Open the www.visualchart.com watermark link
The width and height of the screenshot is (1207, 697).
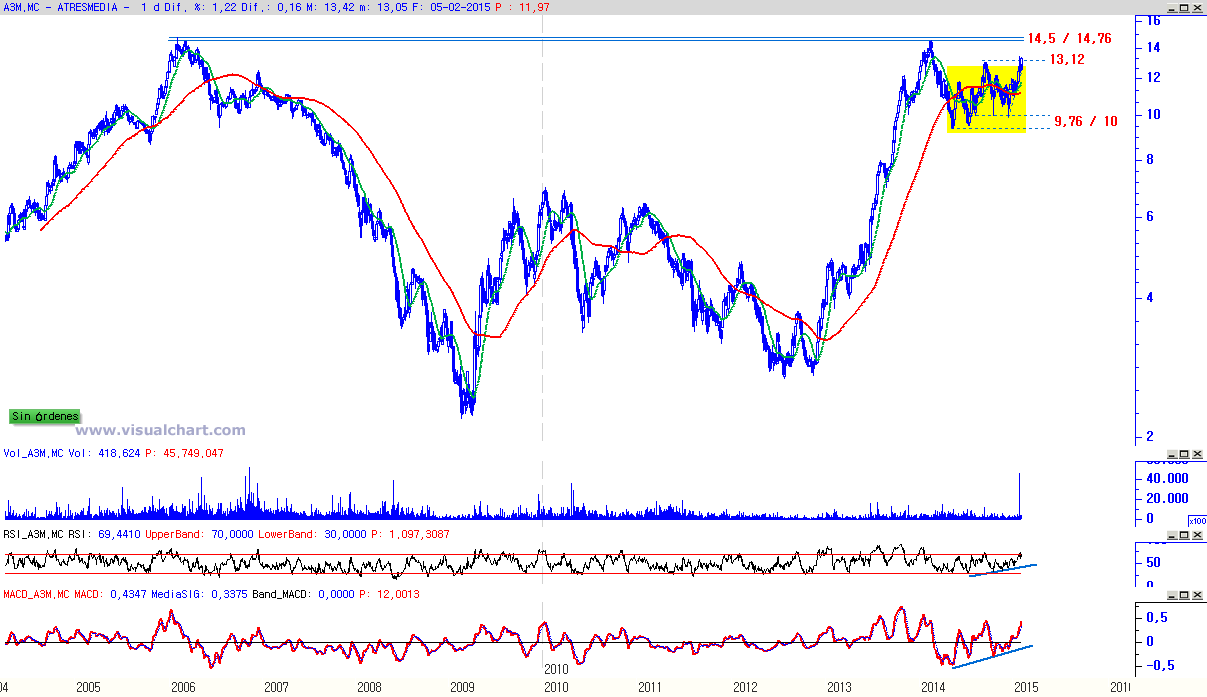tap(160, 430)
